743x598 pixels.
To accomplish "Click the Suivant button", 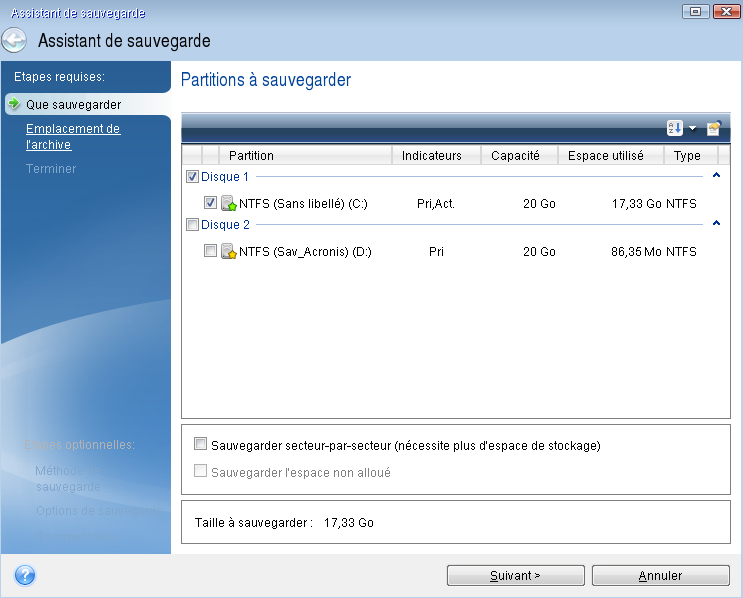I will click(516, 575).
